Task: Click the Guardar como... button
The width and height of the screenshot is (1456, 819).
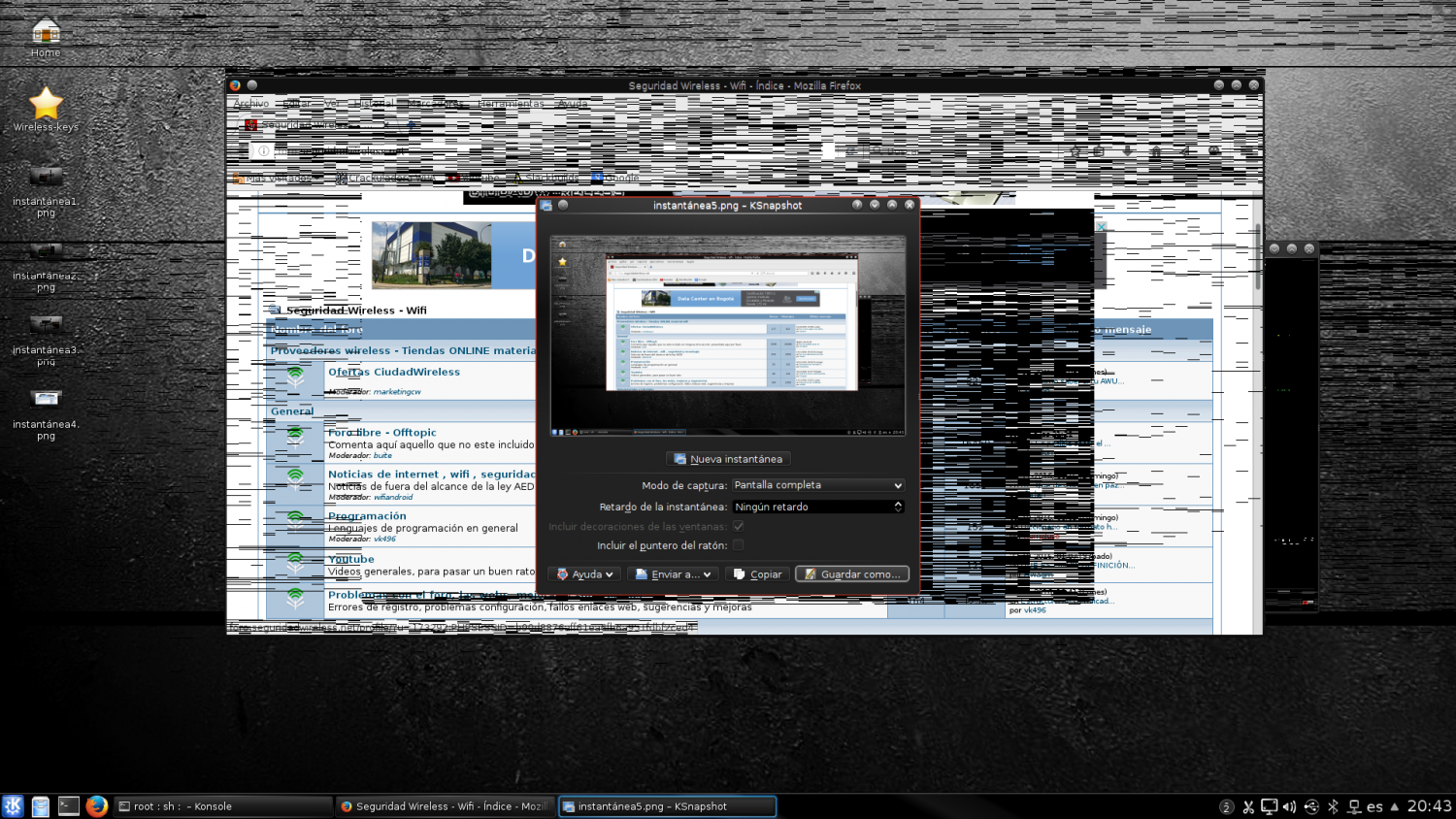Action: pos(851,574)
